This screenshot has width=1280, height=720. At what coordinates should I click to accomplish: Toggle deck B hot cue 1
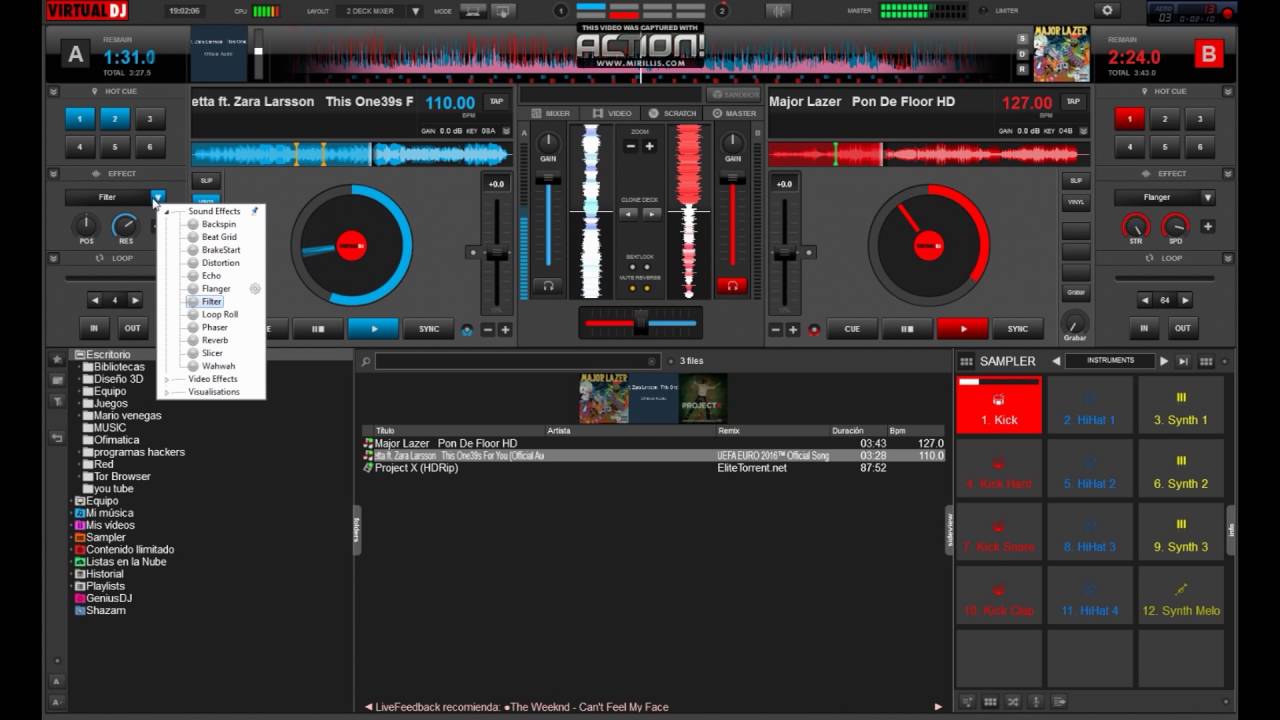pyautogui.click(x=1129, y=119)
